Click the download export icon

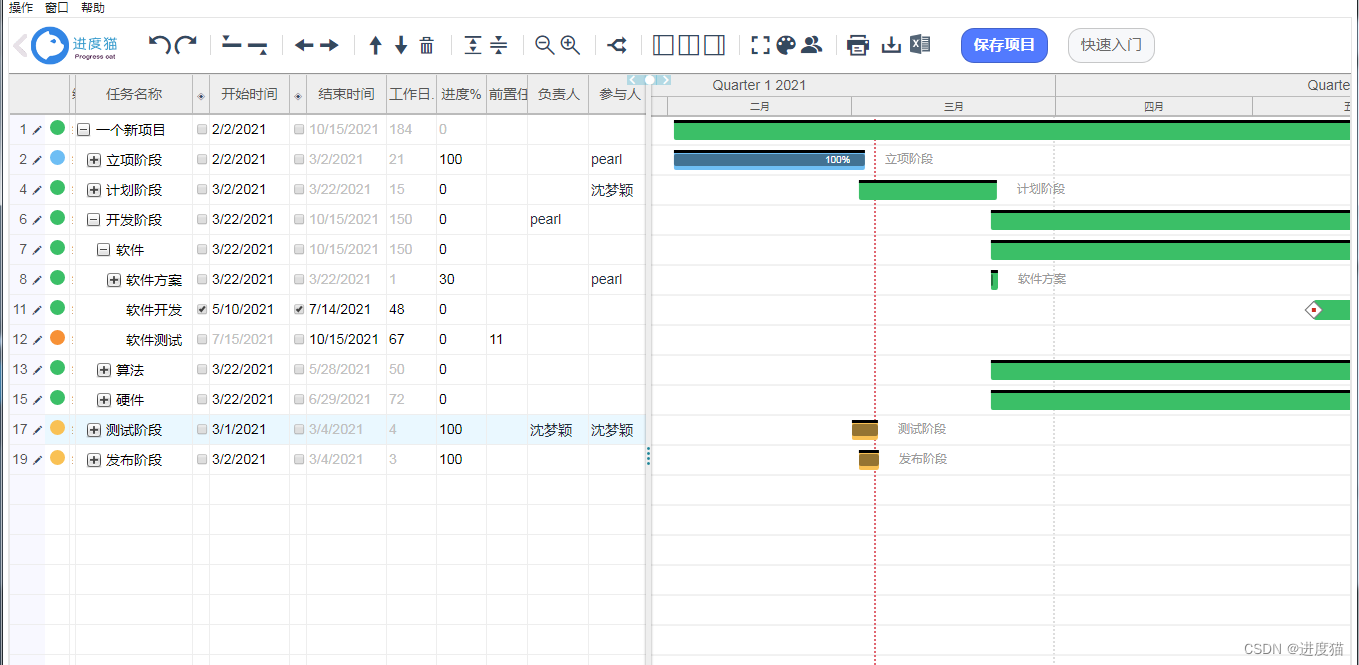[x=891, y=45]
